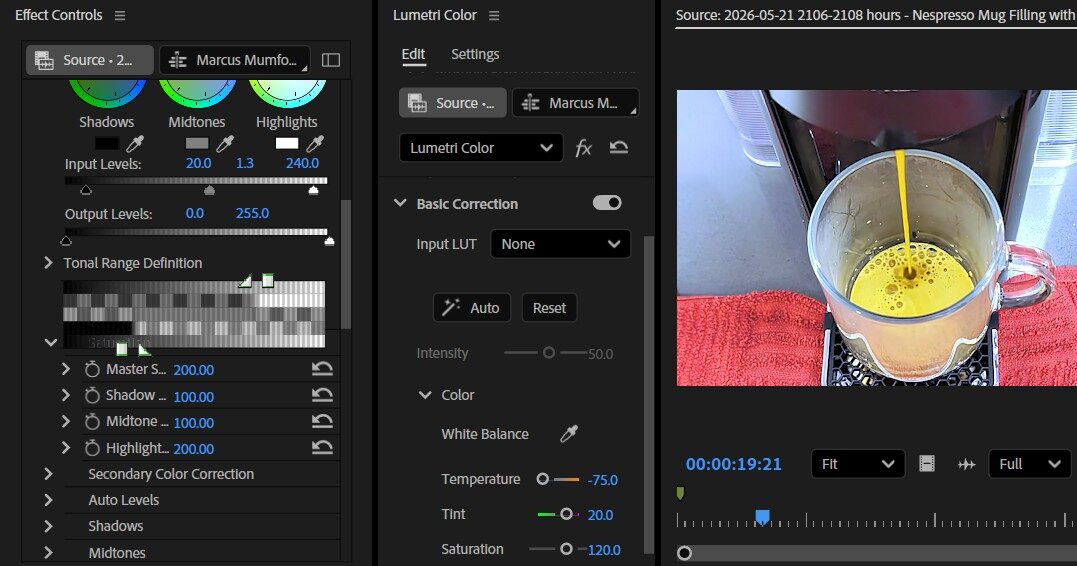Image resolution: width=1077 pixels, height=566 pixels.
Task: Click the Source clip button in Effect Controls
Action: coord(90,60)
